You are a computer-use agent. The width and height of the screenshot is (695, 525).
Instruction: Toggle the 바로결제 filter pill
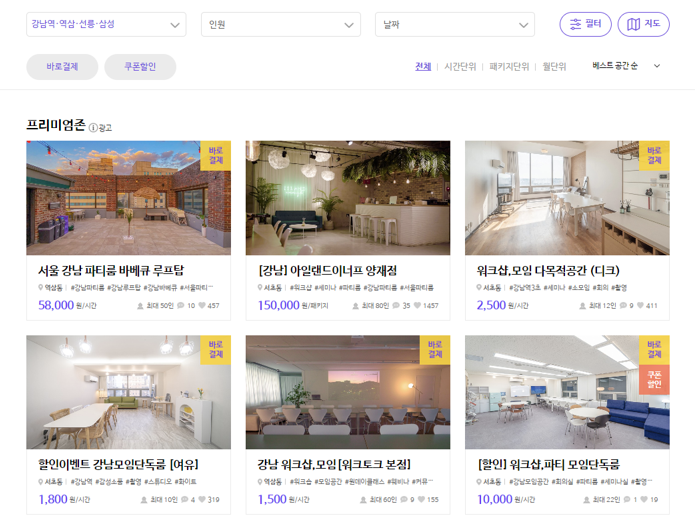click(62, 67)
